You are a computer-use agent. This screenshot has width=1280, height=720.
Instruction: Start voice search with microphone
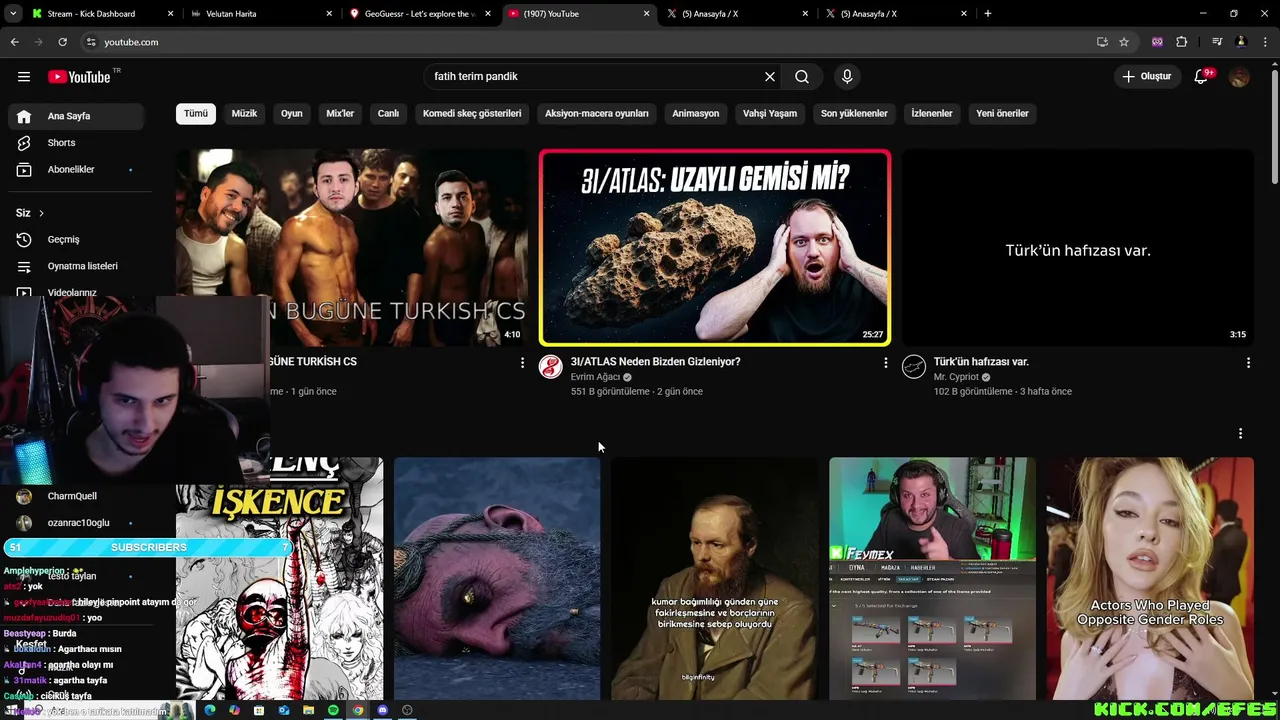click(847, 77)
